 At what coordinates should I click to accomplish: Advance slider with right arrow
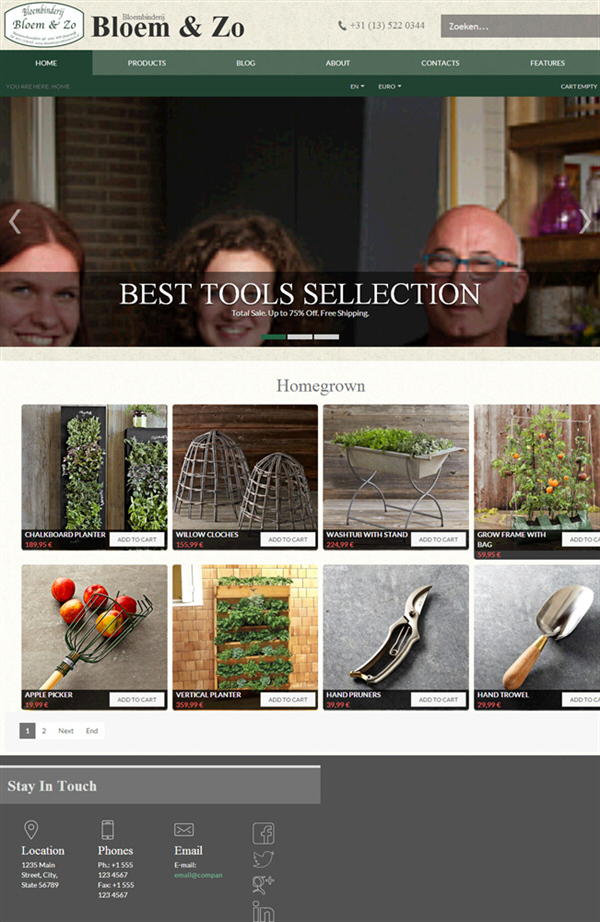click(585, 222)
